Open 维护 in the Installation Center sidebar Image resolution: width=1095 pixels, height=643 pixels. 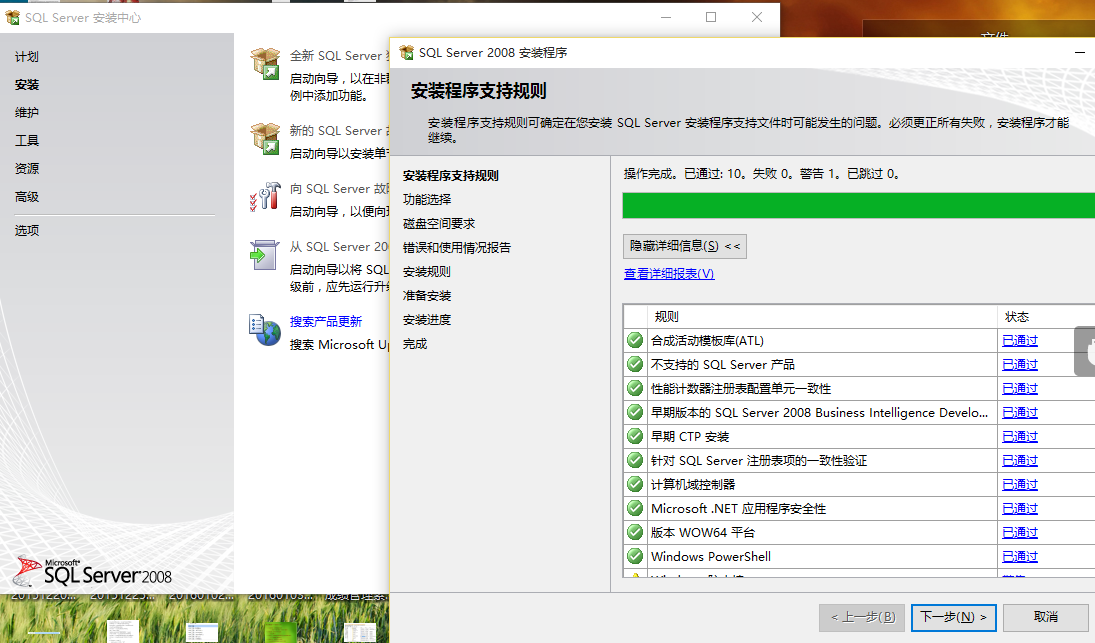(x=27, y=112)
